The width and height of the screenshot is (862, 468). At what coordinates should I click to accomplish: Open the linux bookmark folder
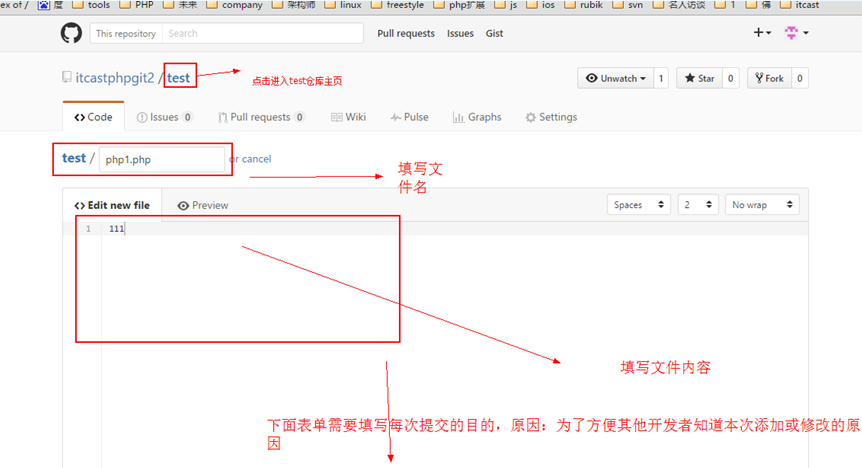pyautogui.click(x=343, y=5)
